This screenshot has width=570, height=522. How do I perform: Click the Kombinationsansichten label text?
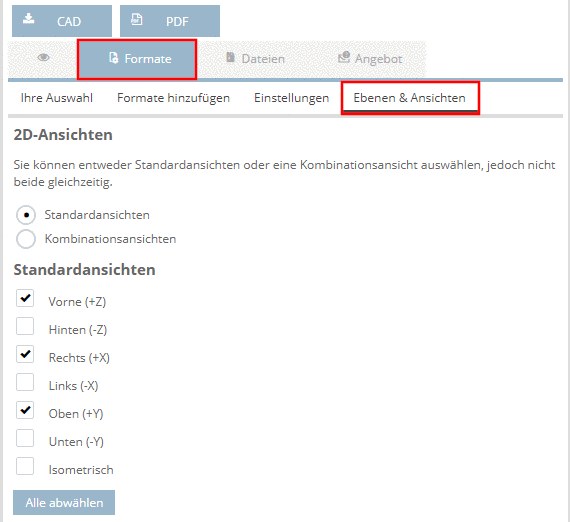[111, 239]
